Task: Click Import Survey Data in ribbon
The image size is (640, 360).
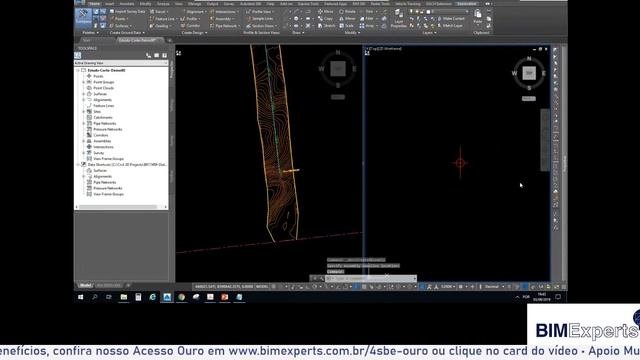Action: (x=127, y=11)
